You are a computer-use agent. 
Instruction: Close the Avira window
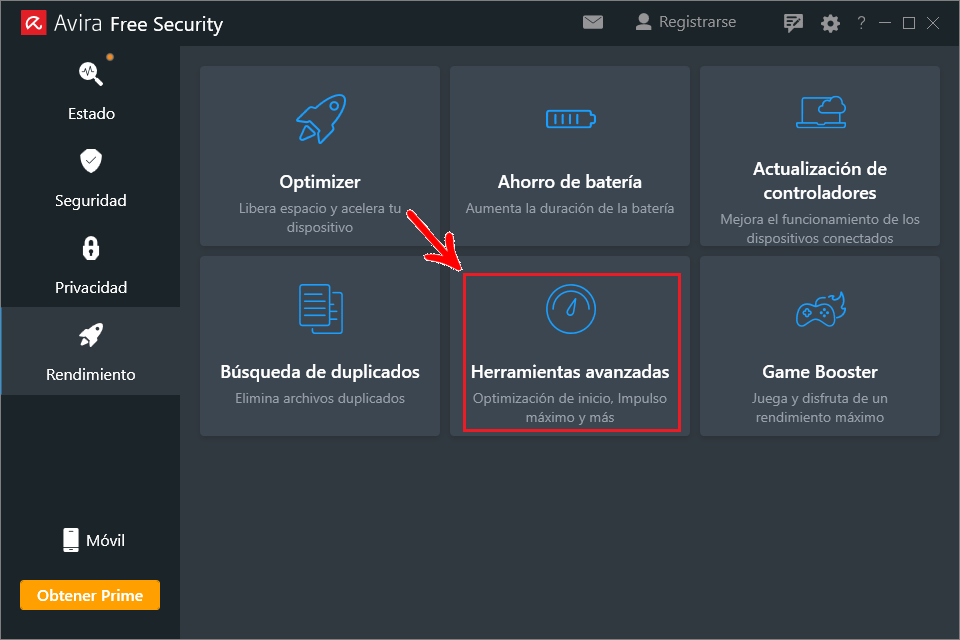coord(932,23)
